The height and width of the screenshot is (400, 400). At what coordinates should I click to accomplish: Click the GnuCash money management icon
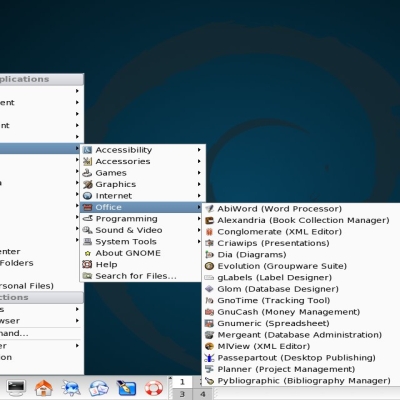click(x=209, y=312)
